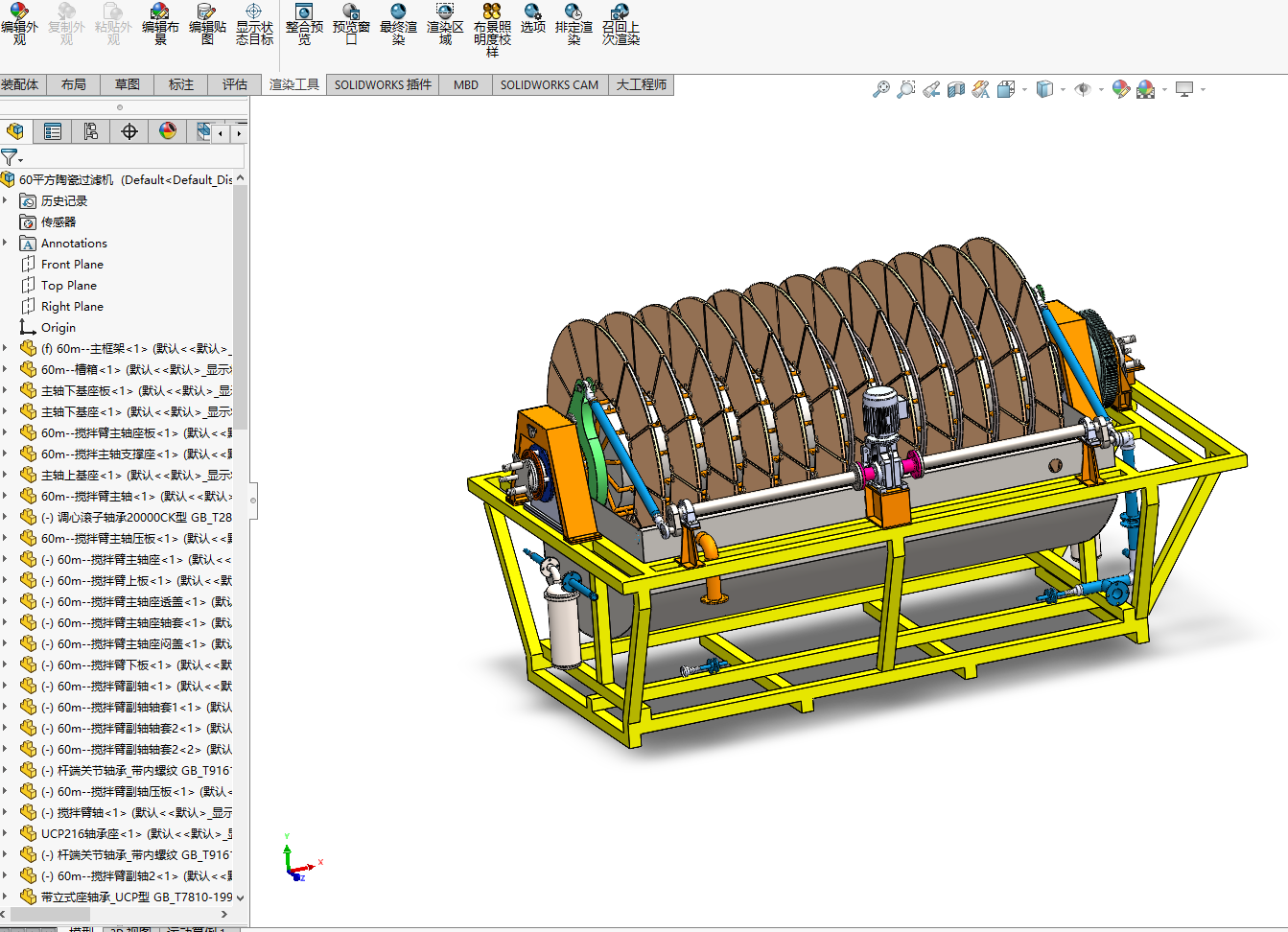Open Apply Scene dropdown arrow

(1164, 89)
